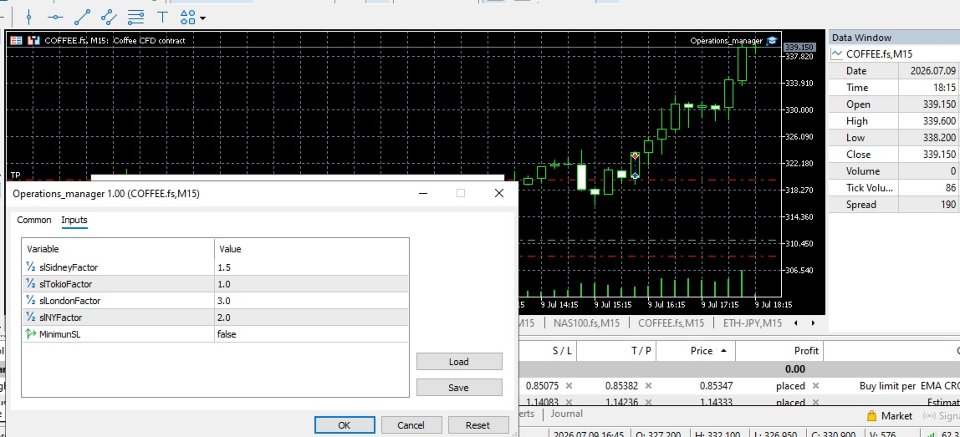This screenshot has width=960, height=437.
Task: Click the Date row in Data Window
Action: [x=894, y=71]
